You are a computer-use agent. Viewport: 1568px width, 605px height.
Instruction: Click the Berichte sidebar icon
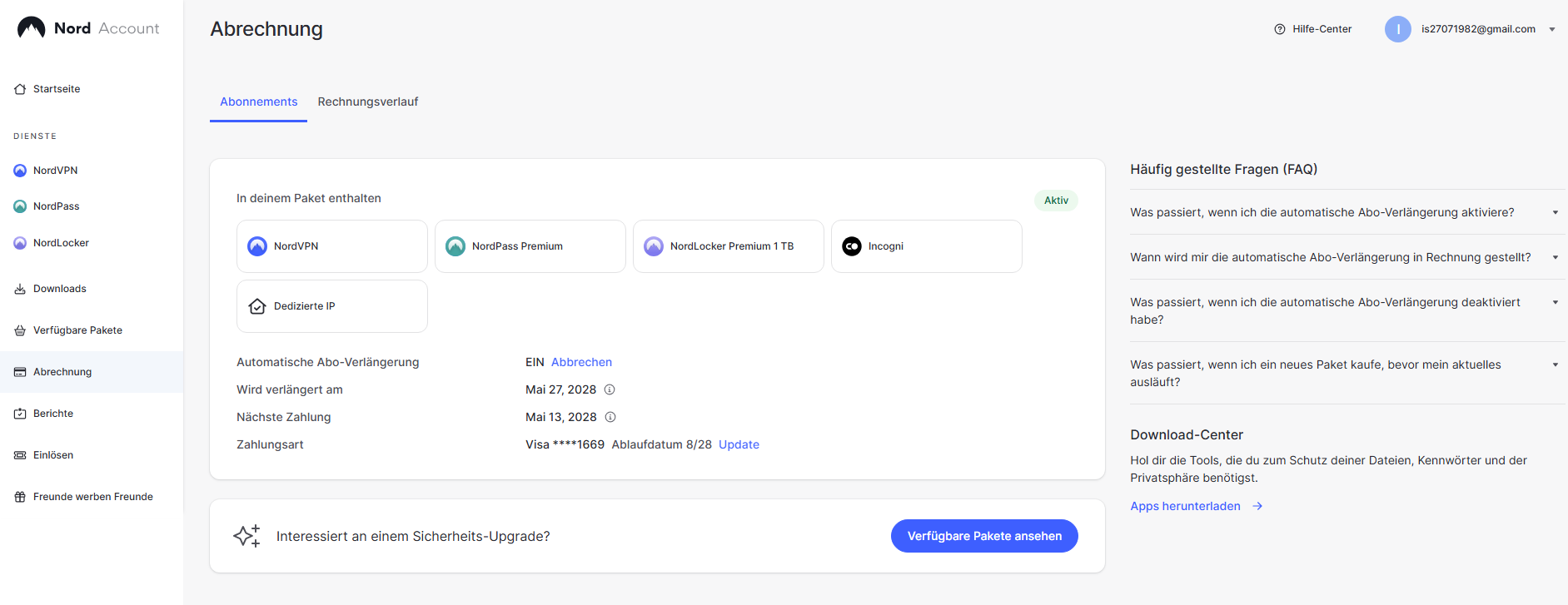pyautogui.click(x=20, y=414)
